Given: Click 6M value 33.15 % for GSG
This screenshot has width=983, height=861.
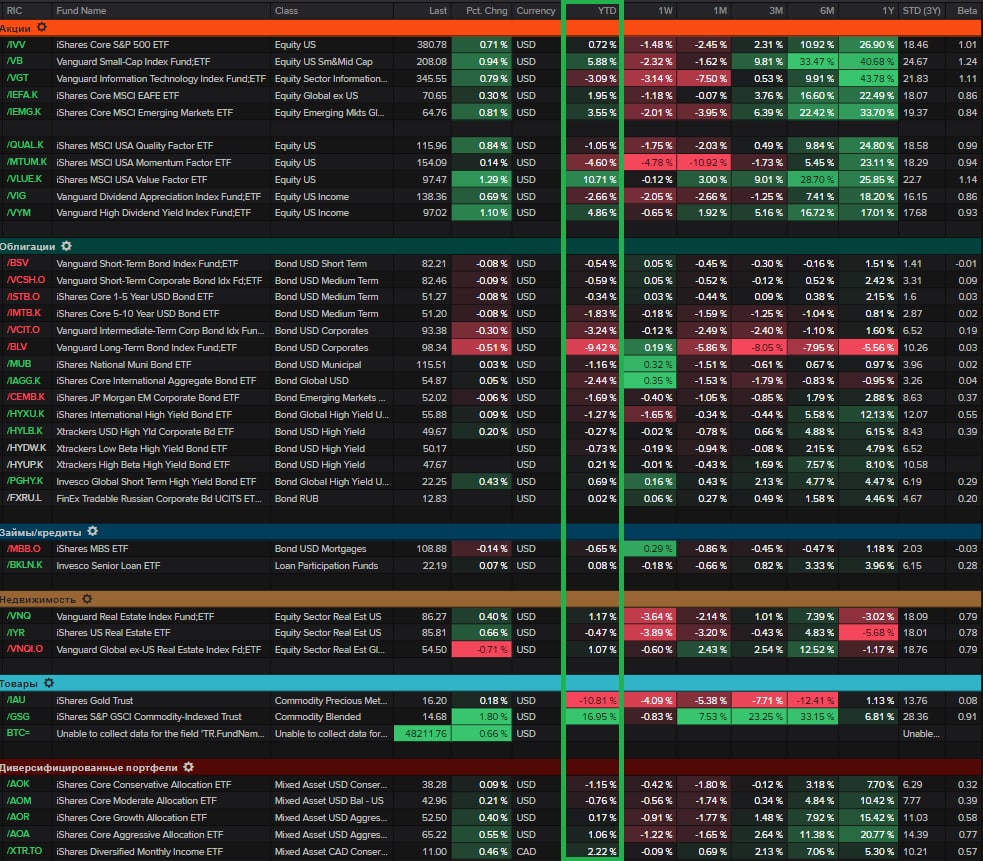Looking at the screenshot, I should coord(812,716).
